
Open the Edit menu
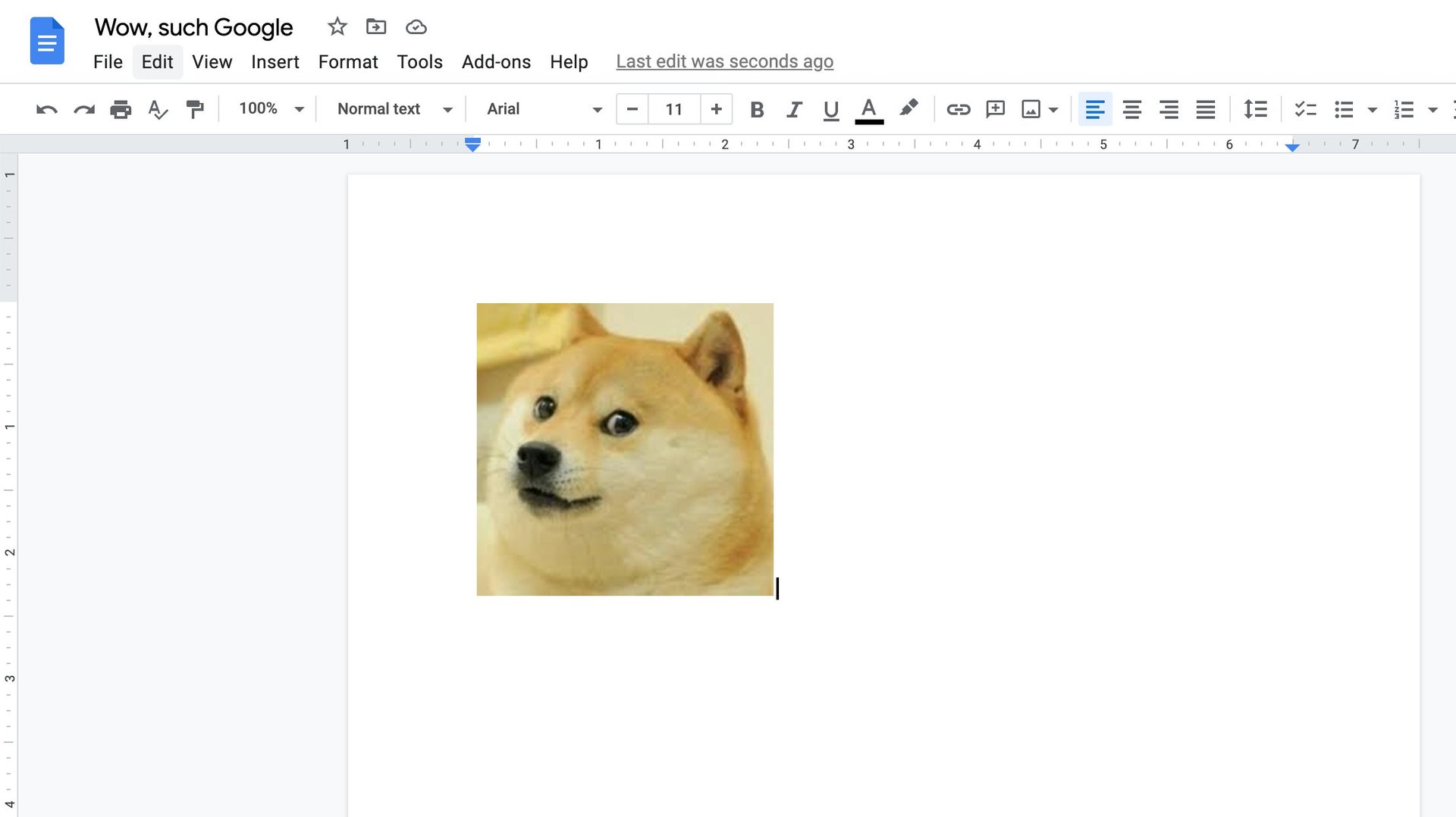click(x=157, y=62)
